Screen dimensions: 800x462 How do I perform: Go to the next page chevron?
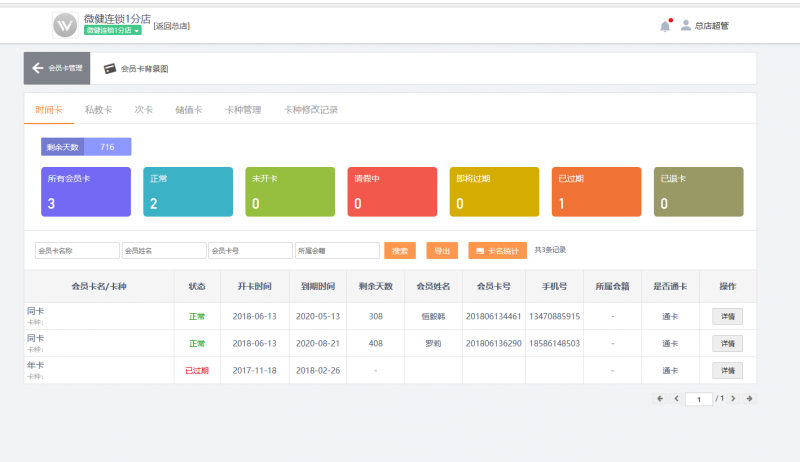click(733, 399)
